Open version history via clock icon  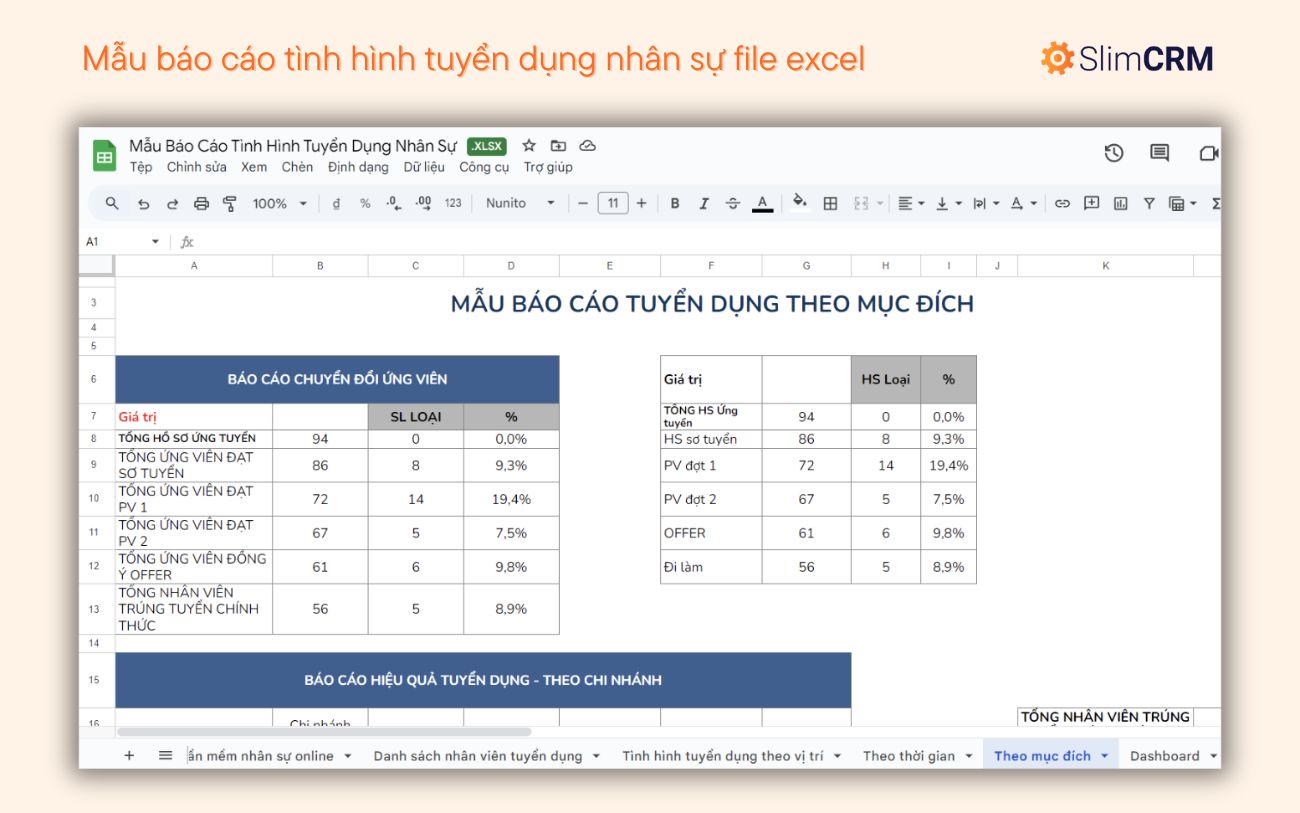pos(1114,153)
